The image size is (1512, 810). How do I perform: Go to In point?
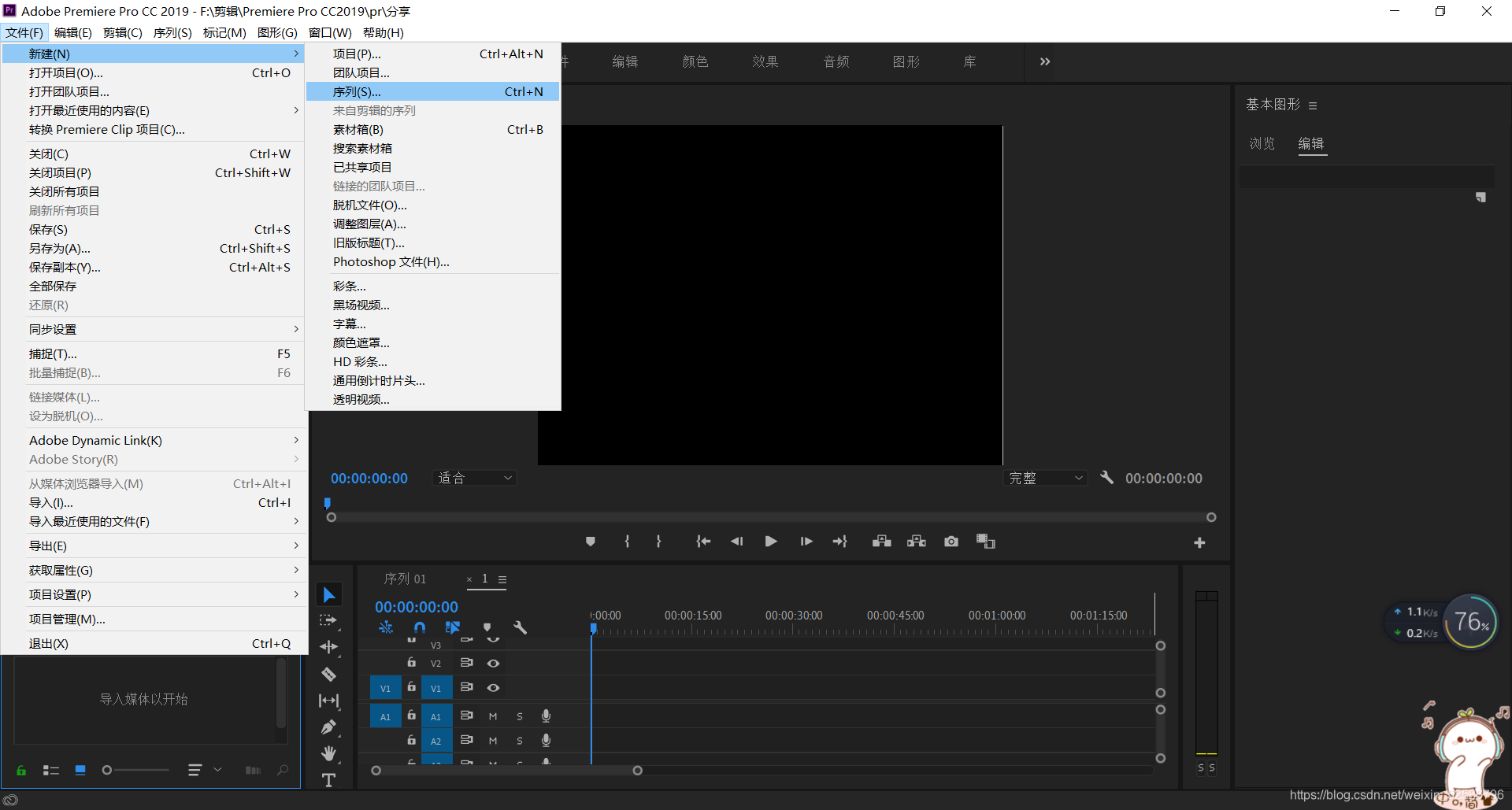coord(703,542)
